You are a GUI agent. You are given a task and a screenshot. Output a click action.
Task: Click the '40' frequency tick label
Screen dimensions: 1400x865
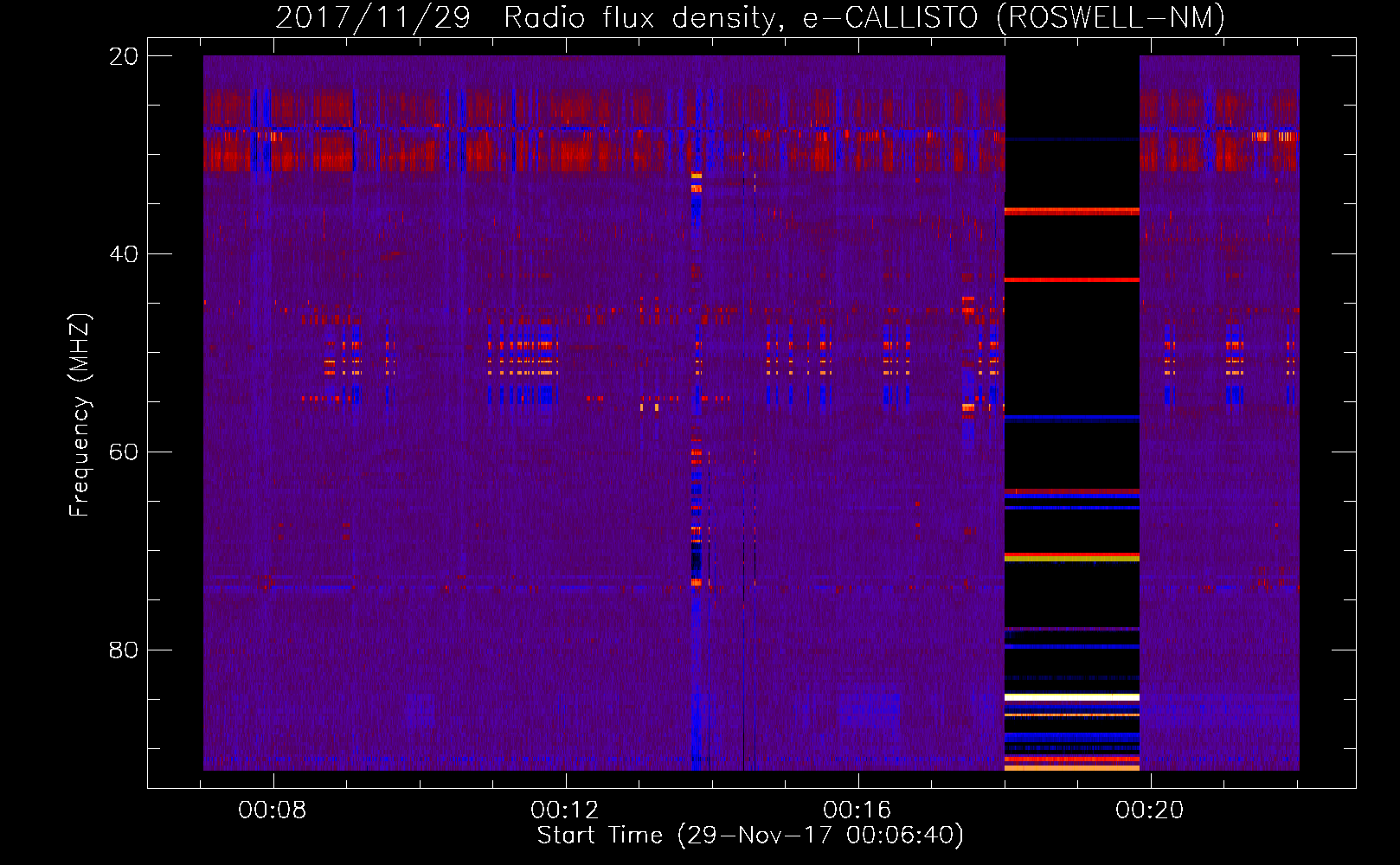point(124,254)
